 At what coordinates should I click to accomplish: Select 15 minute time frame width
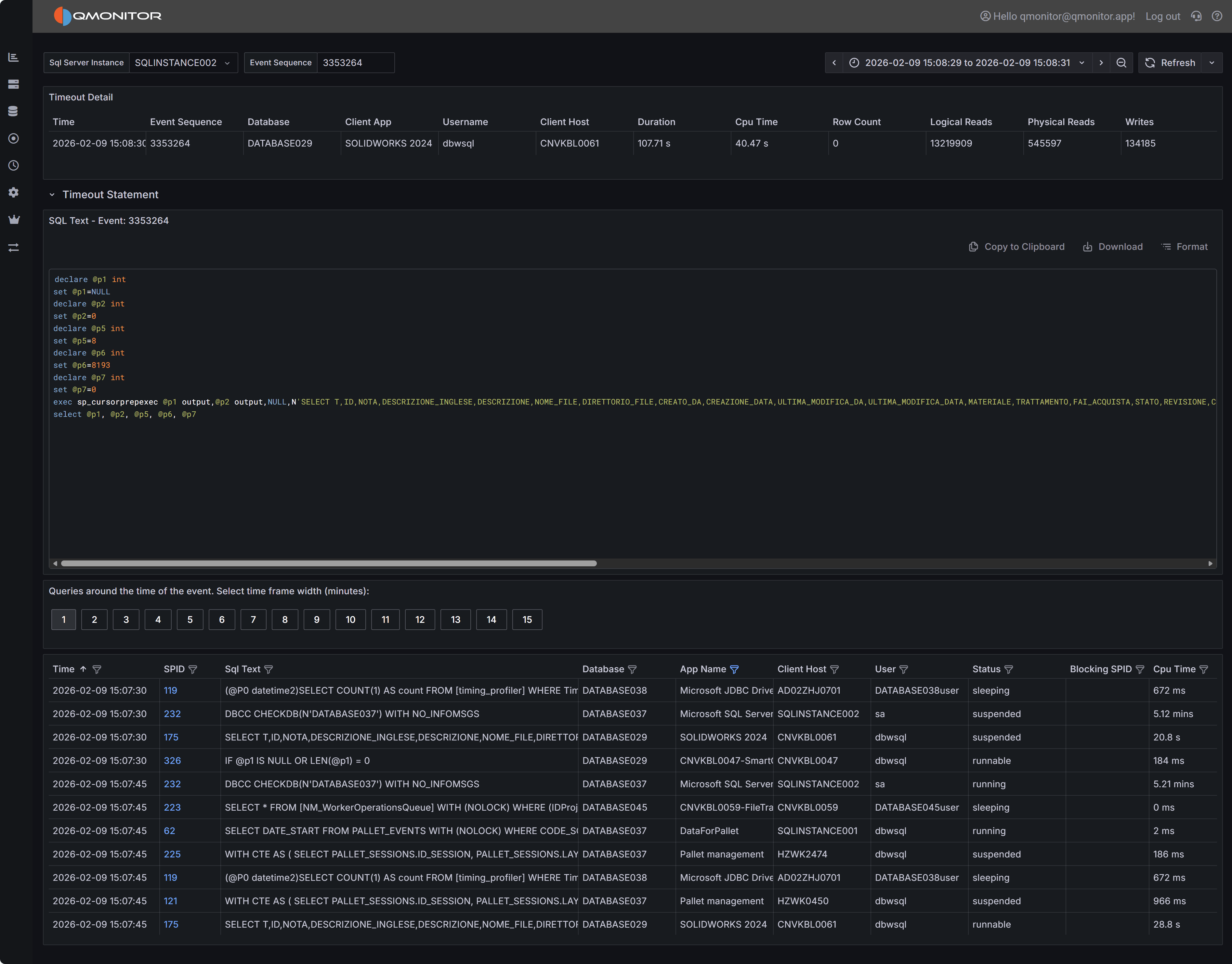coord(527,620)
